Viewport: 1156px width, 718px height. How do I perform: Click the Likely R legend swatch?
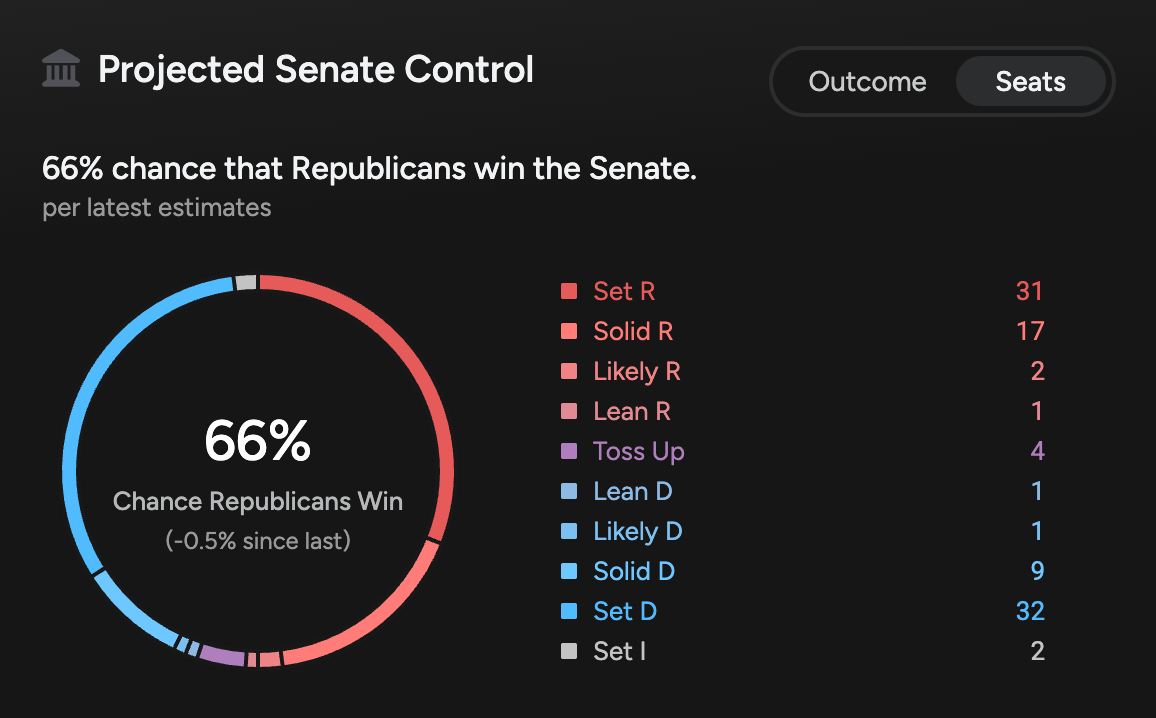coord(569,371)
